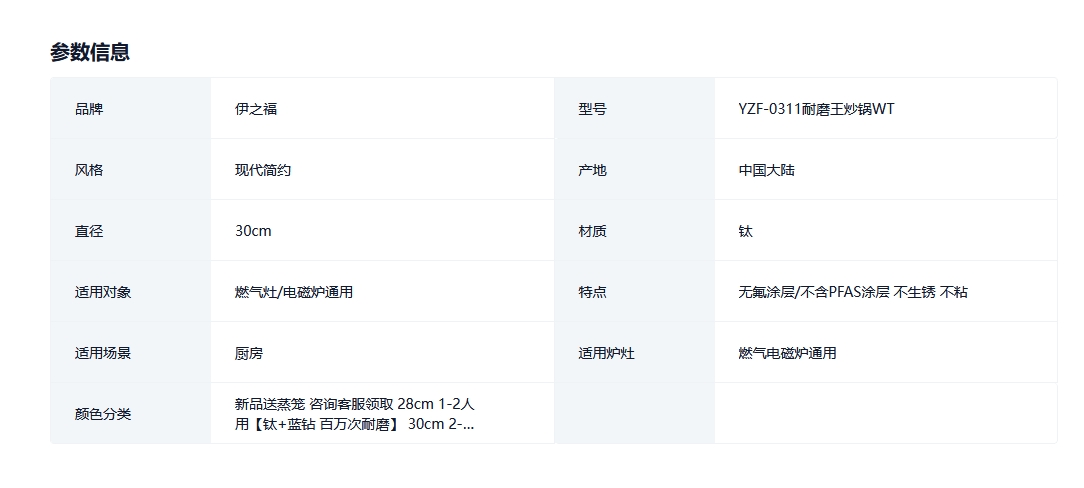Image resolution: width=1084 pixels, height=488 pixels.
Task: Select the 特点 label cell
Action: tap(635, 291)
